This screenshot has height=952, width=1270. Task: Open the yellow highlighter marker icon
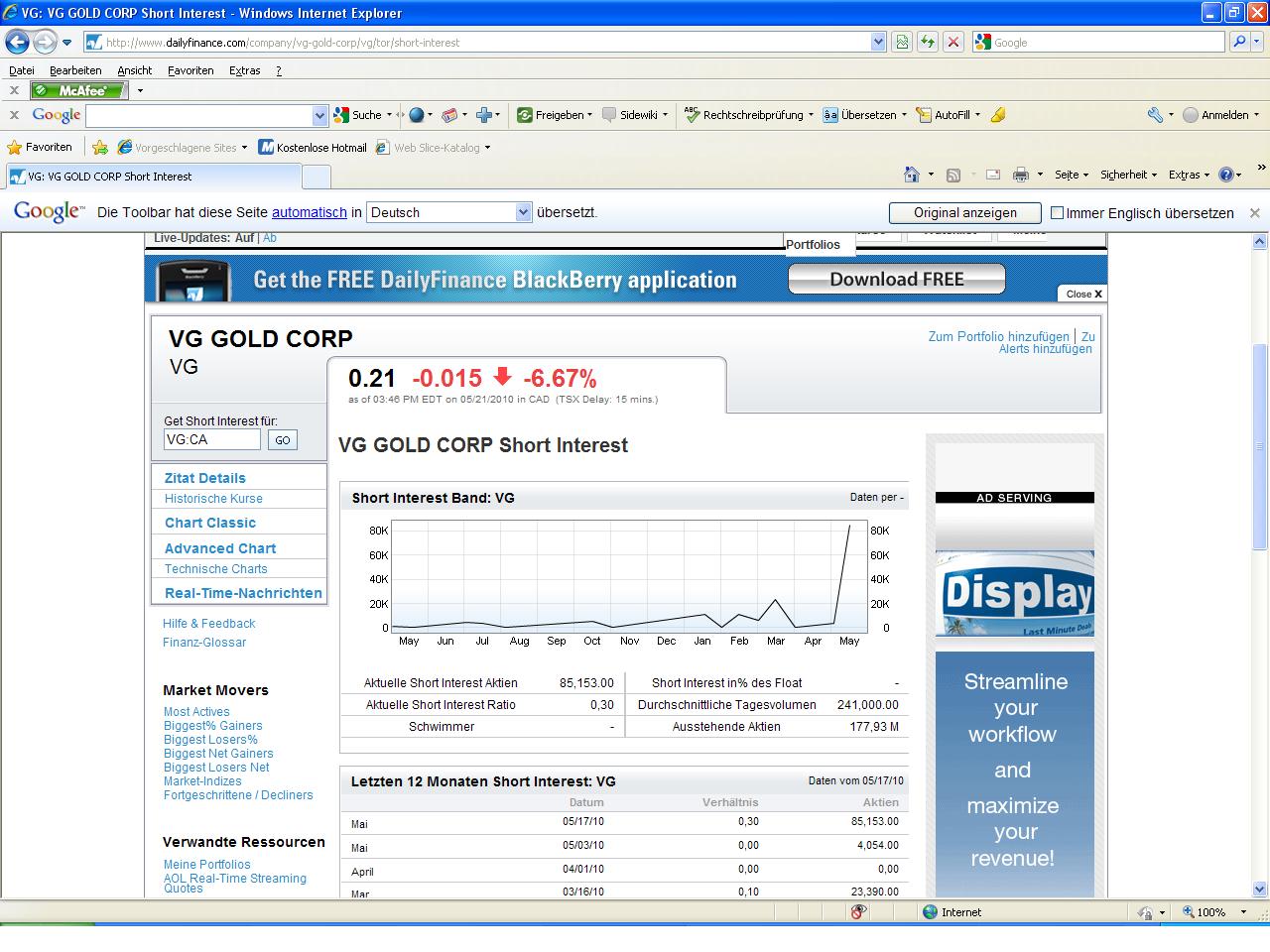pyautogui.click(x=996, y=115)
